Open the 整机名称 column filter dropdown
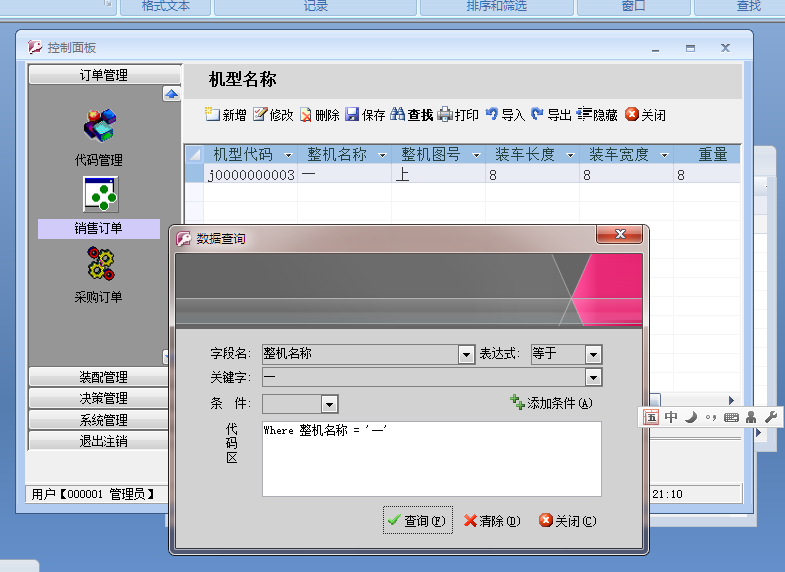This screenshot has width=785, height=572. (x=382, y=155)
